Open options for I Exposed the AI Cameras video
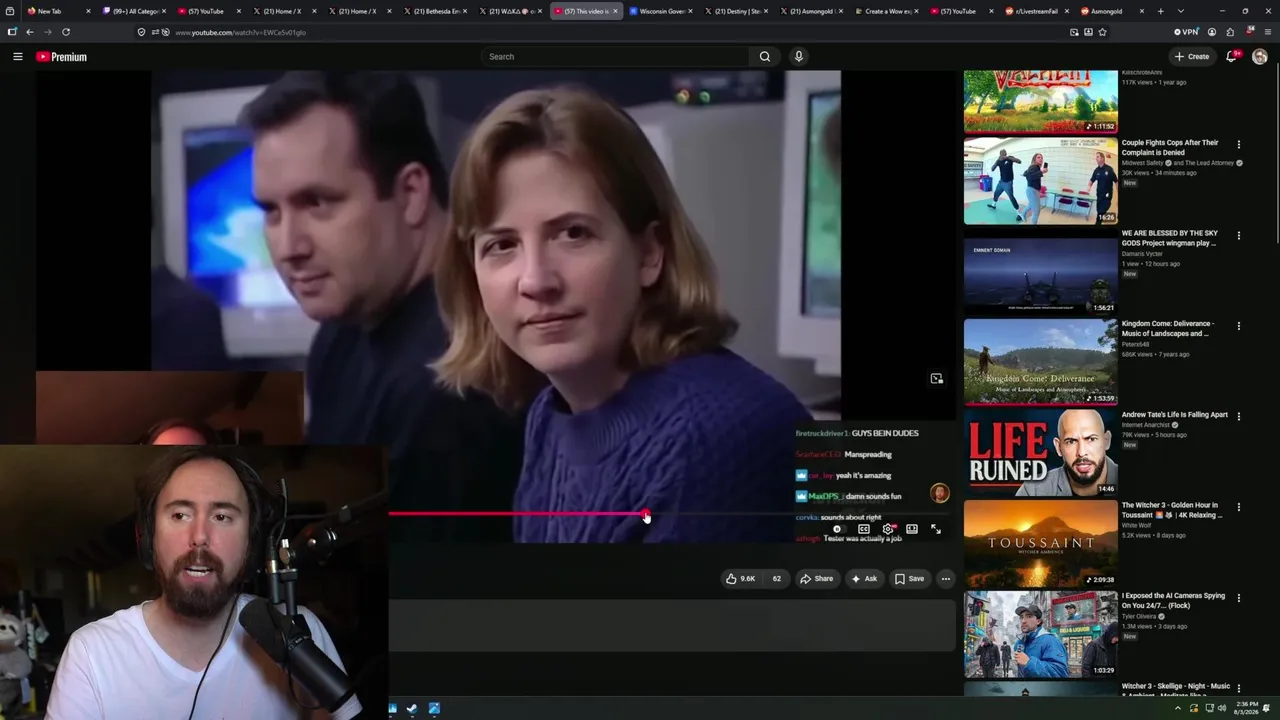 click(1239, 598)
